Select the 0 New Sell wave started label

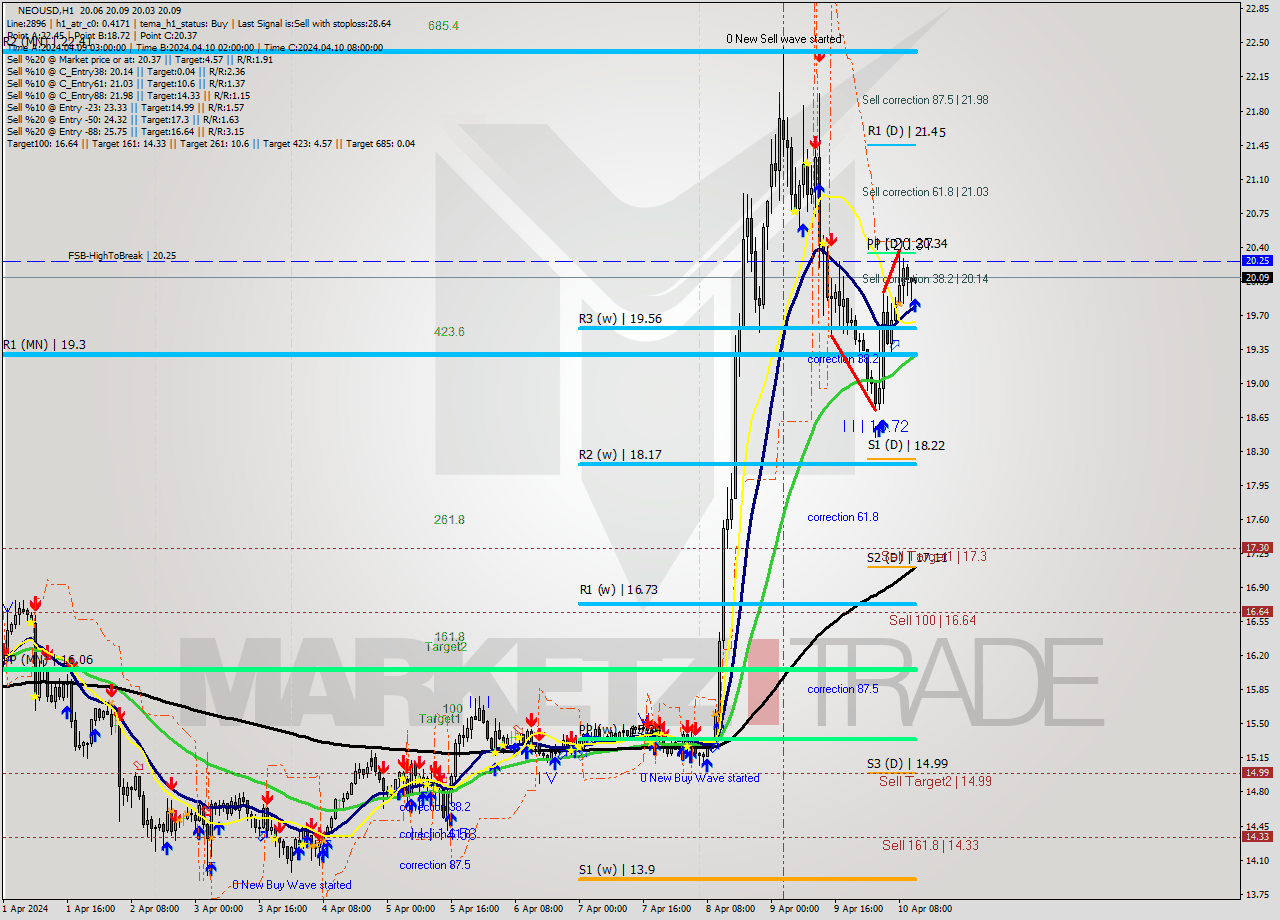click(x=784, y=39)
